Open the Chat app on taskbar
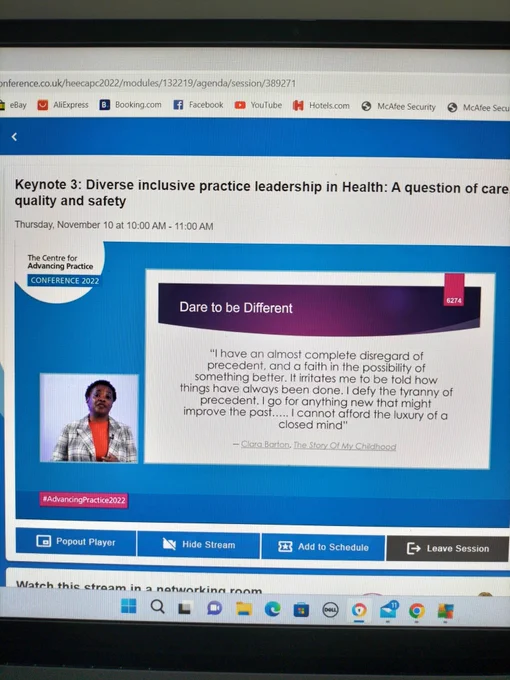Screen dimensions: 510x680 214,608
